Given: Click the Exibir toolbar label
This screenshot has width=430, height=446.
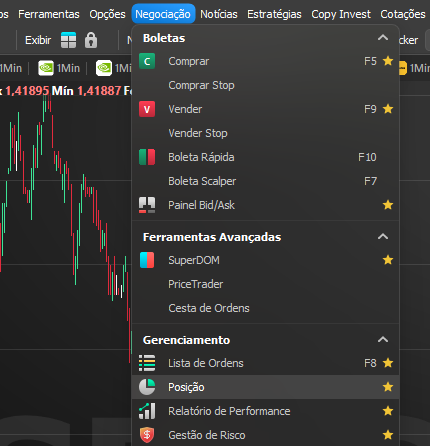Looking at the screenshot, I should click(x=38, y=40).
